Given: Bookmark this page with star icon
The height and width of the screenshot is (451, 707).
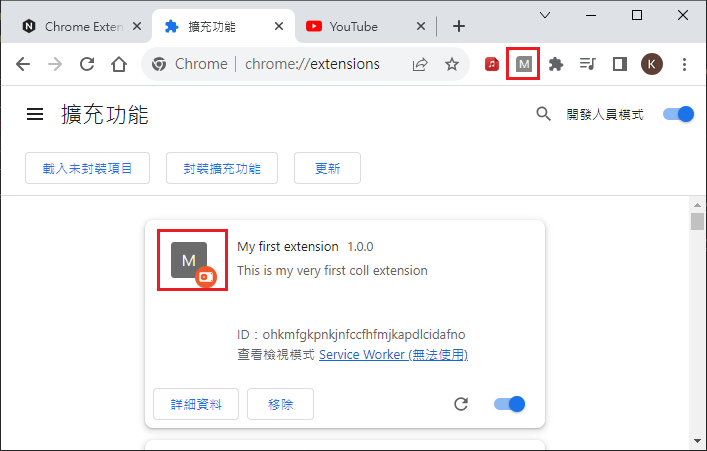Looking at the screenshot, I should [452, 64].
